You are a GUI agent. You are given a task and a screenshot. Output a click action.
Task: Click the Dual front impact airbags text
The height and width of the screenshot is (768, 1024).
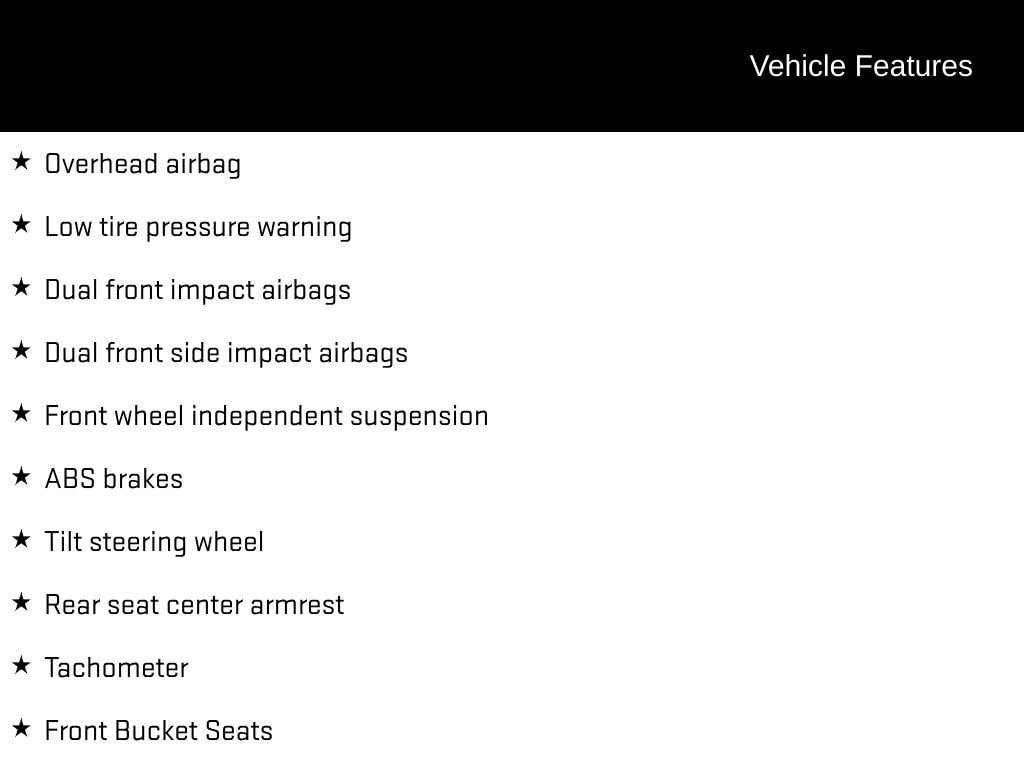tap(198, 290)
